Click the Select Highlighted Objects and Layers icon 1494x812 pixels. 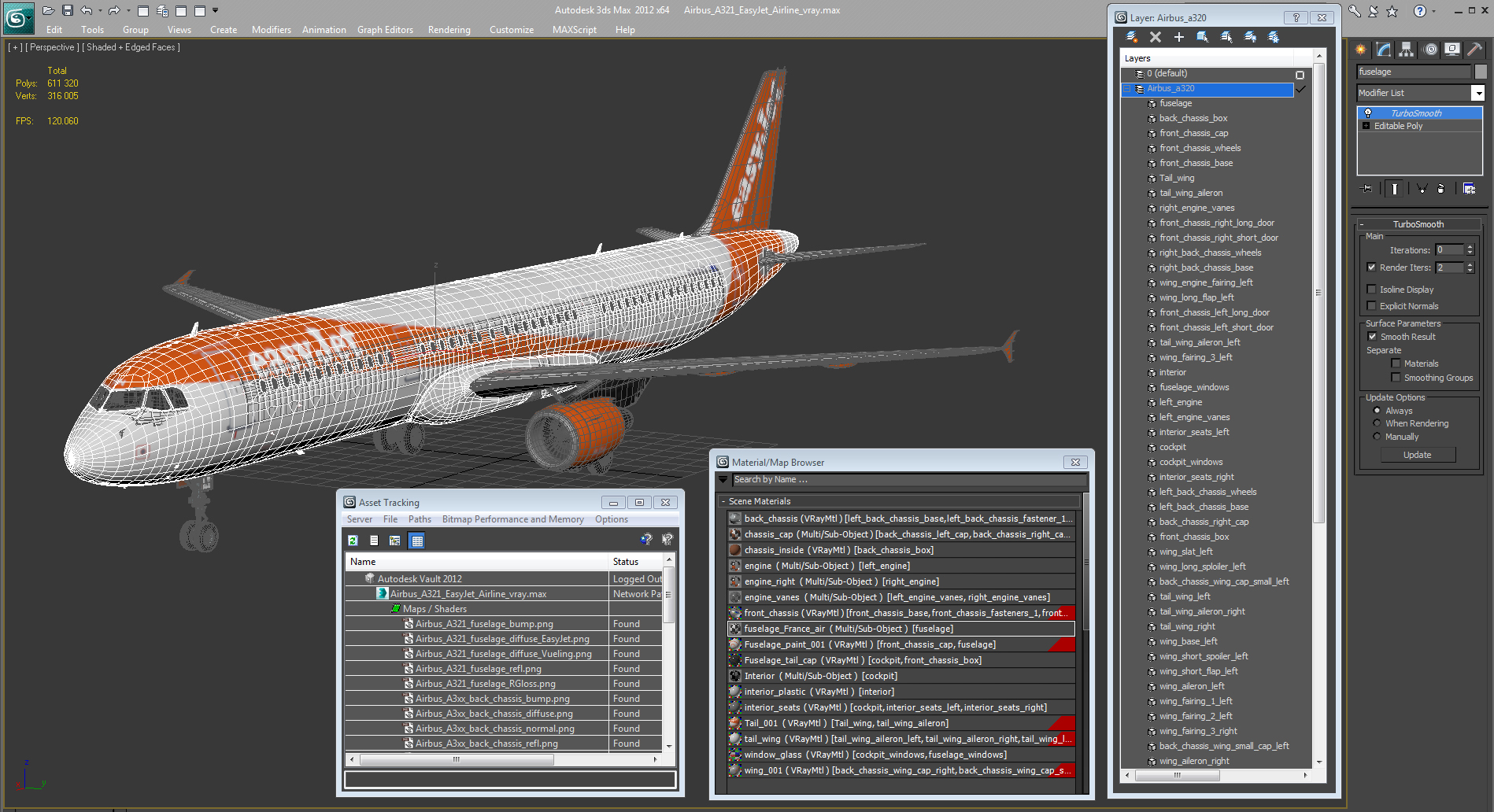1202,37
